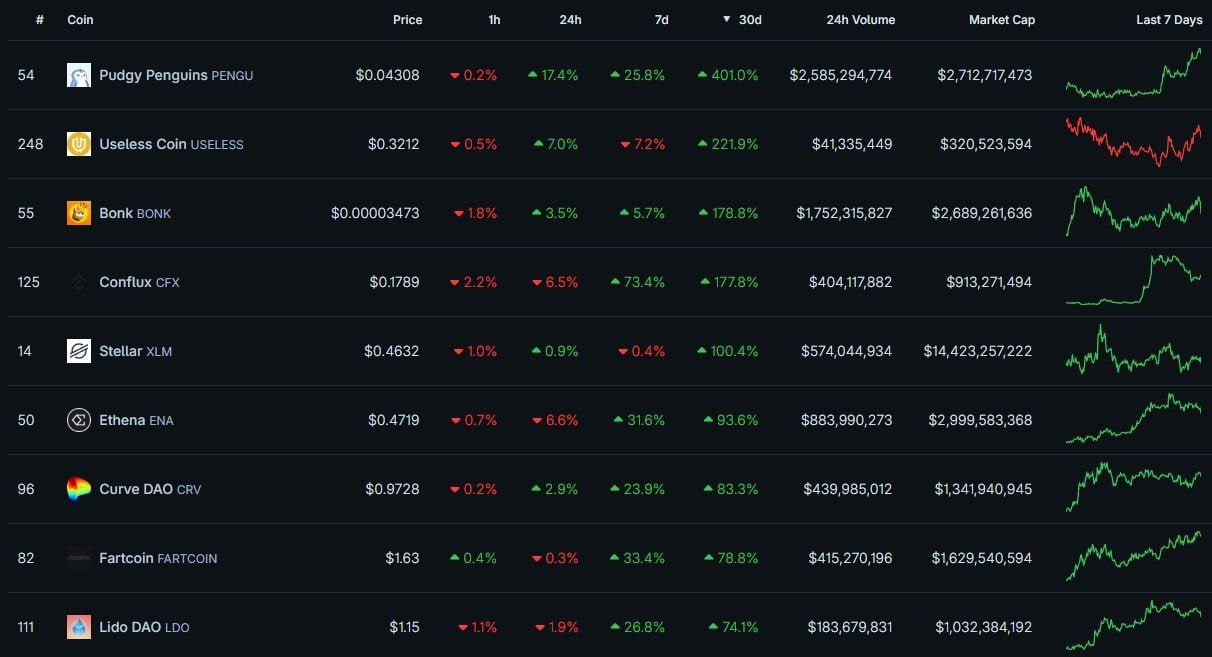Open the Pudgy Penguins coin link
Viewport: 1212px width, 657px height.
point(176,75)
